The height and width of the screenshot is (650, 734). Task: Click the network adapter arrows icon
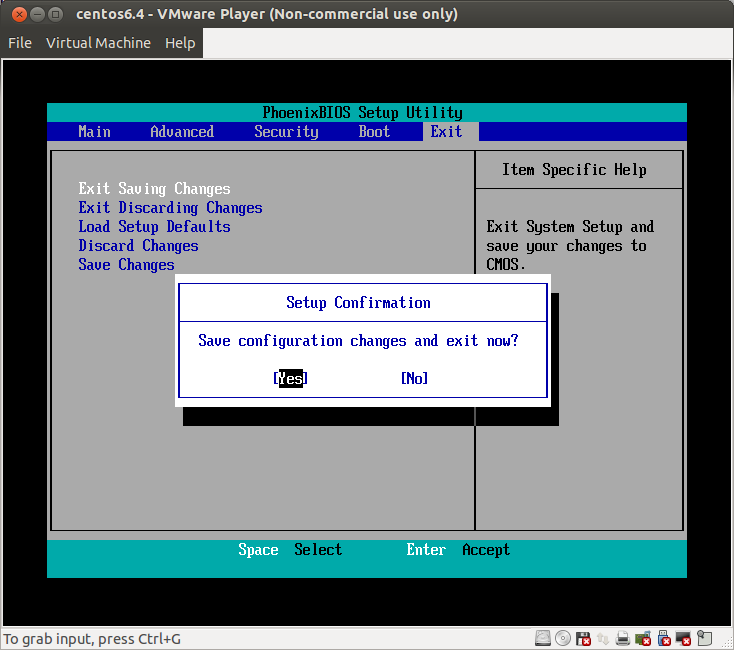point(603,638)
